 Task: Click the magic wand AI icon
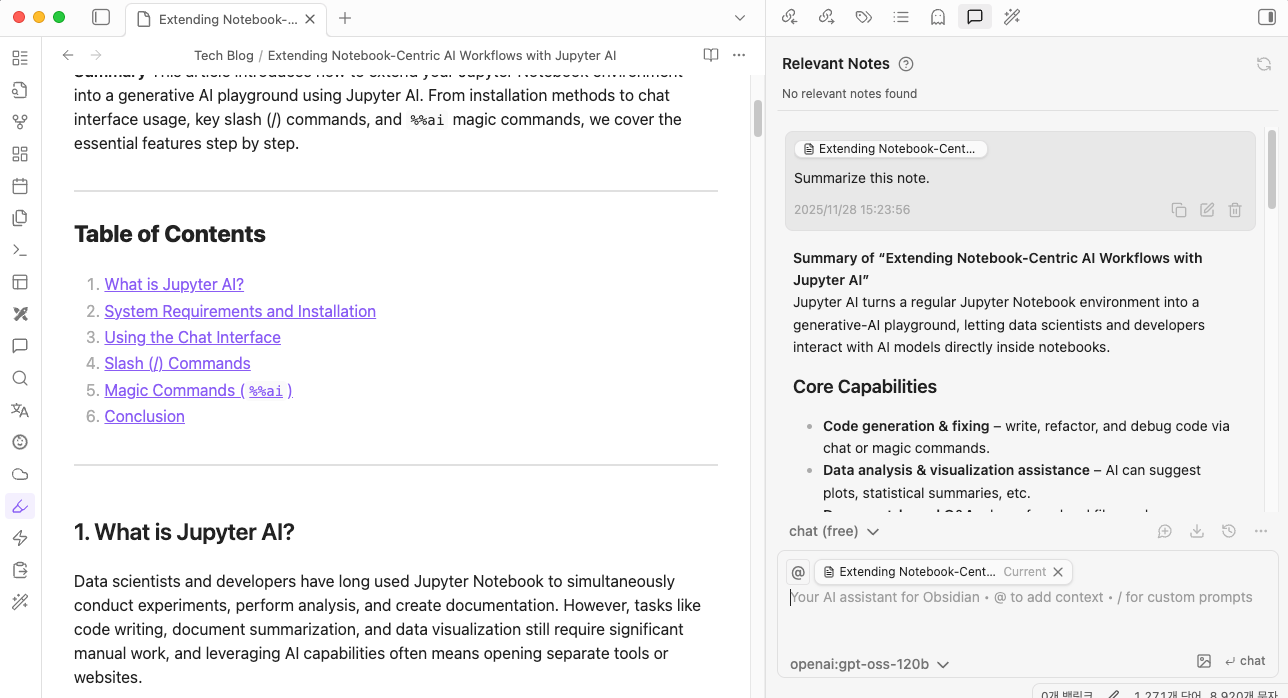click(x=1011, y=17)
